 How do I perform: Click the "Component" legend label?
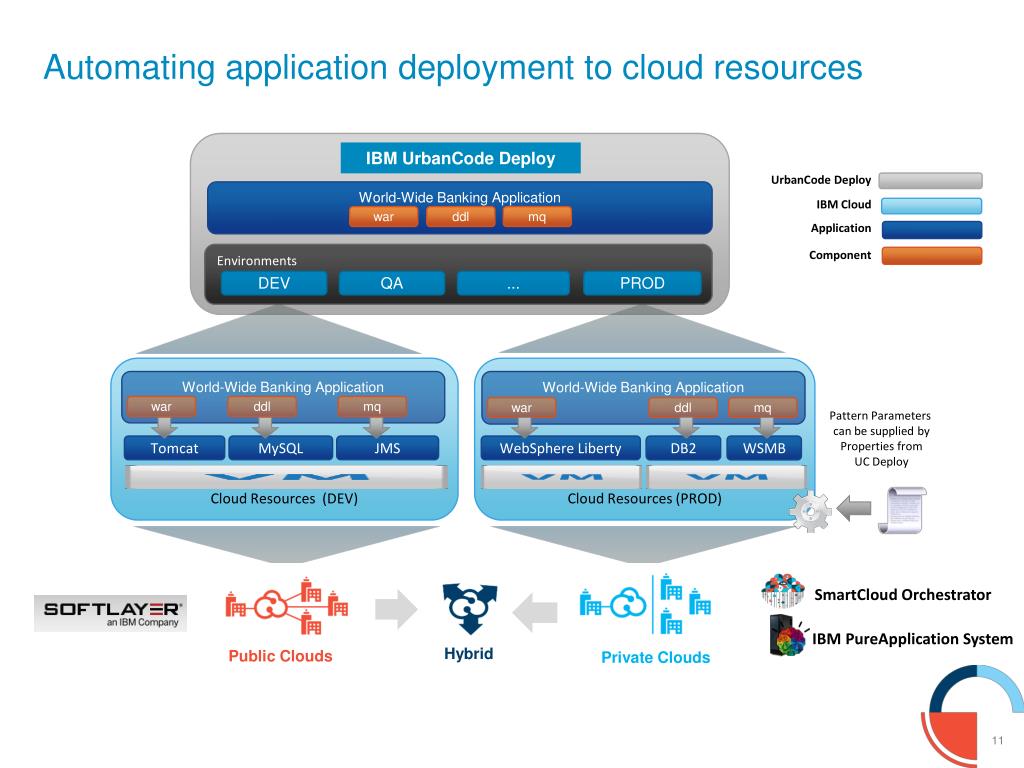840,255
